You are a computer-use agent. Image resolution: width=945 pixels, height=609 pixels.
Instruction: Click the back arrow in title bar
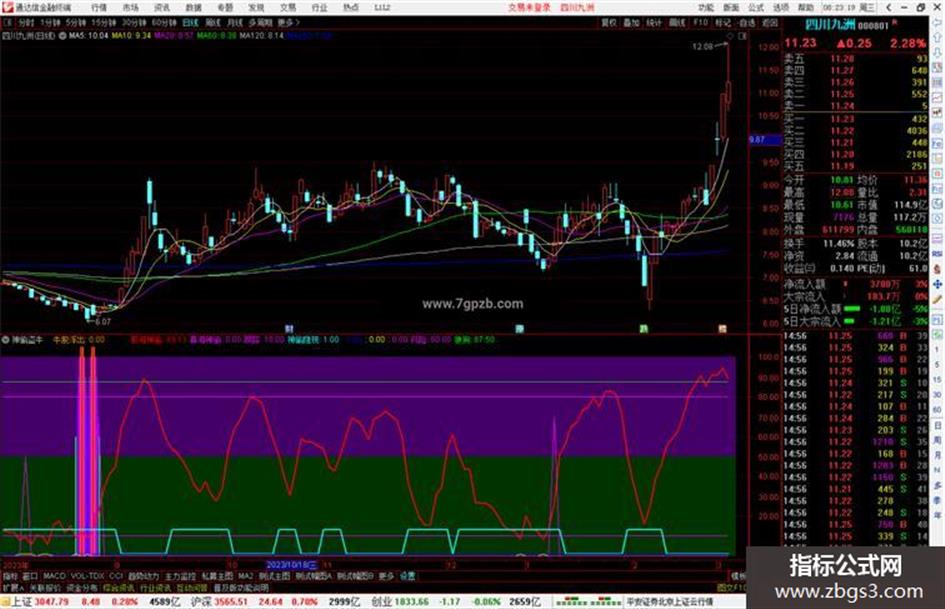889,8
